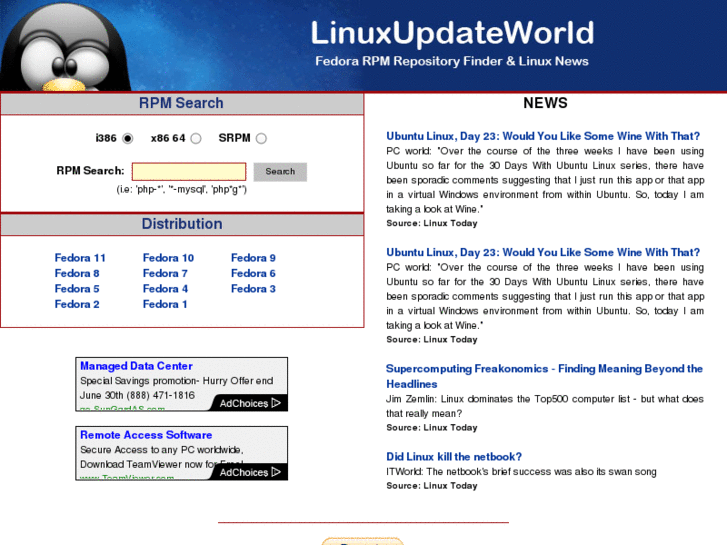Viewport: 727px width, 545px height.
Task: Open the Fedora 7 distribution link
Action: (165, 273)
